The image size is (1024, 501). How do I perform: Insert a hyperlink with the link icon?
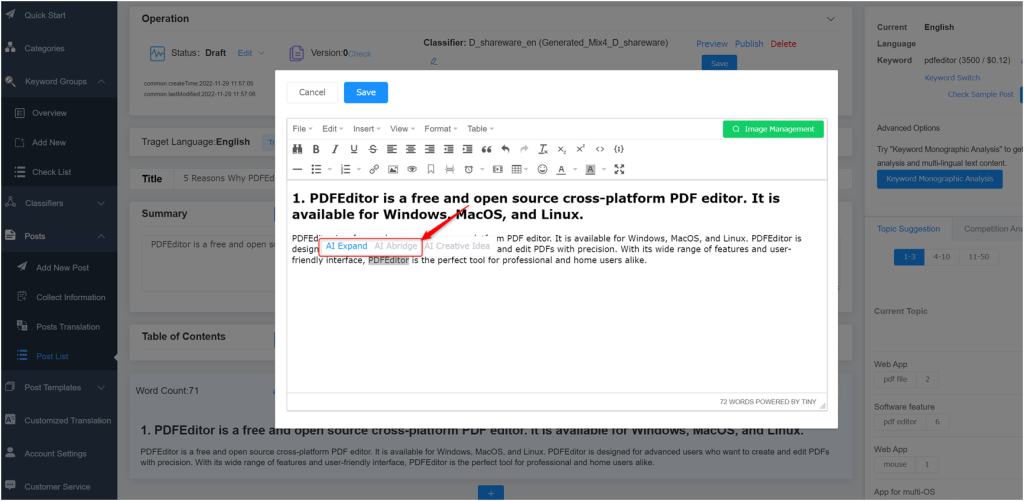374,169
